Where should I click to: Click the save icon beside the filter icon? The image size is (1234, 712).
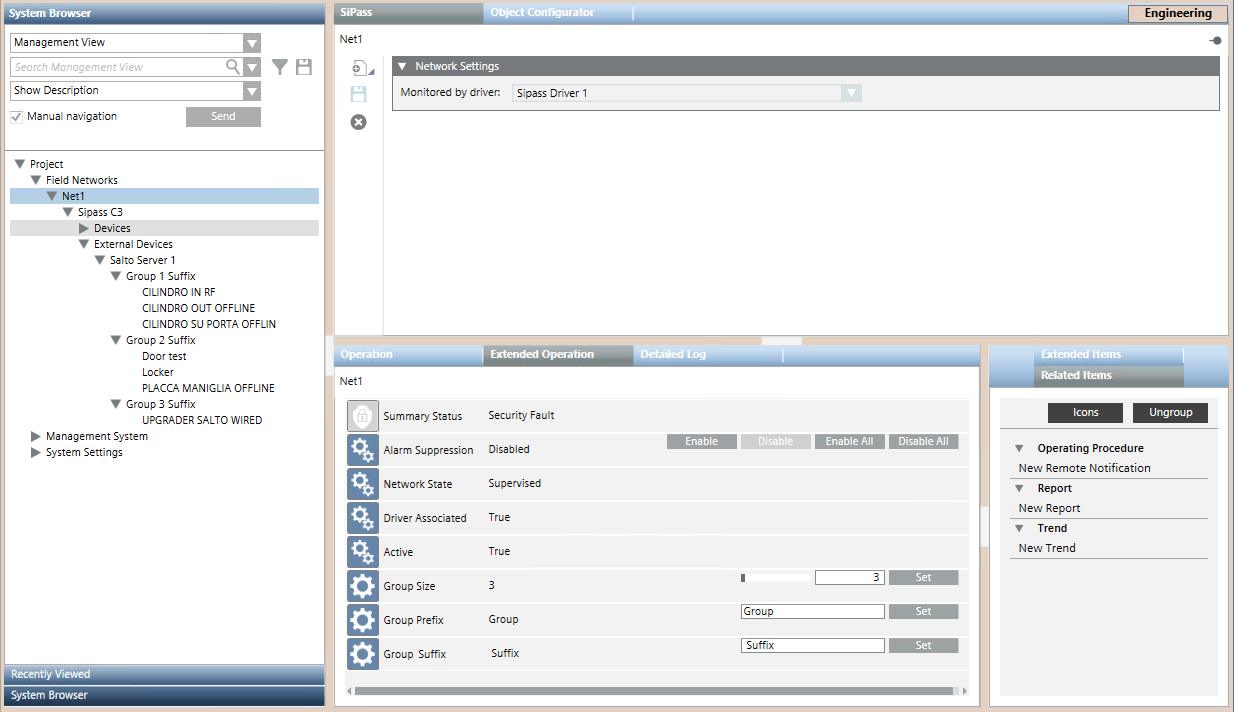304,66
